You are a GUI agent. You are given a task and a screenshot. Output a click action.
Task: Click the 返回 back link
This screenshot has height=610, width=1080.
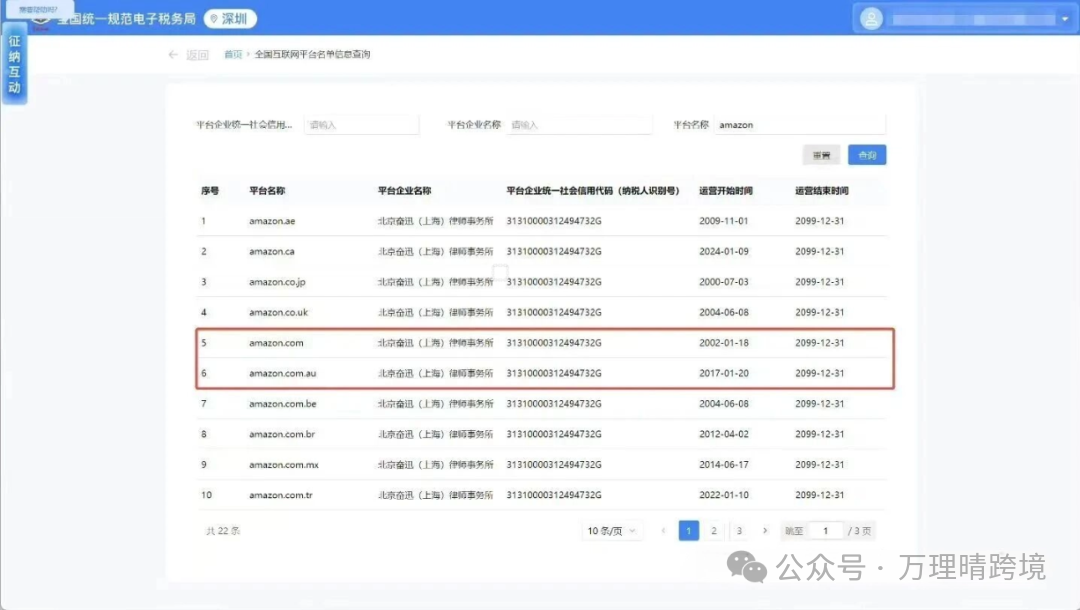pyautogui.click(x=197, y=54)
